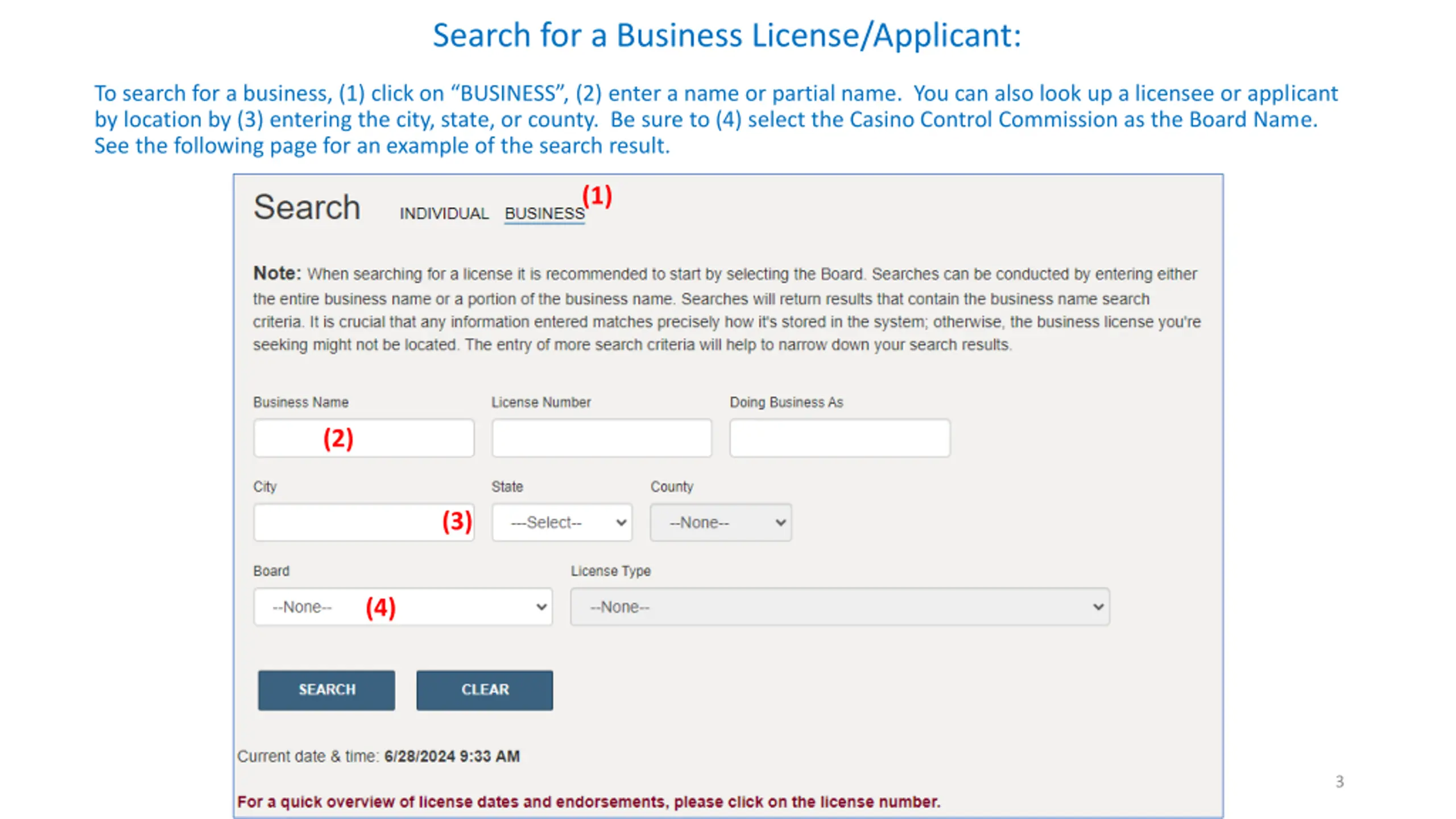Open the State dropdown
Image resolution: width=1456 pixels, height=819 pixels.
(562, 522)
